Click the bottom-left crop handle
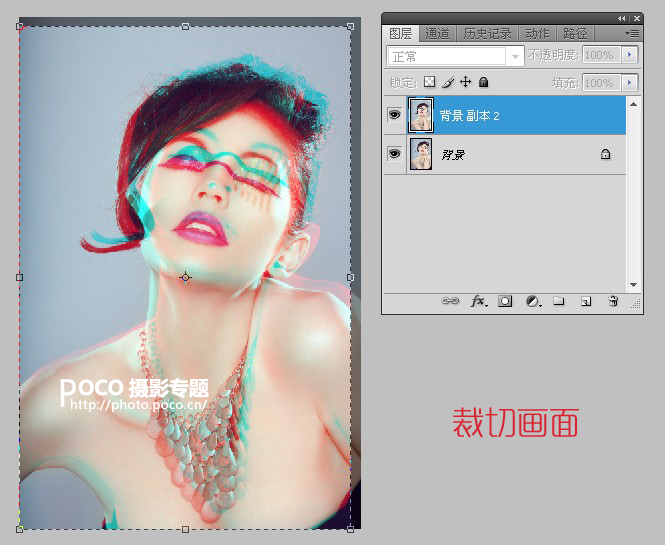665x545 pixels. click(20, 529)
